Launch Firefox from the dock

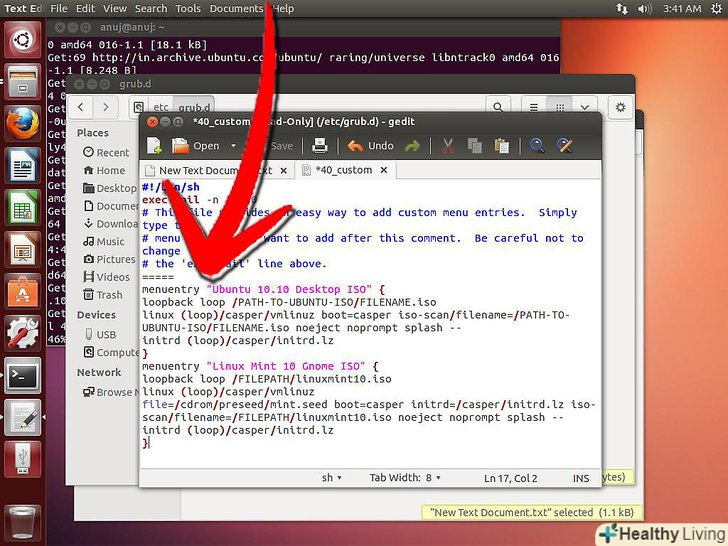(23, 124)
